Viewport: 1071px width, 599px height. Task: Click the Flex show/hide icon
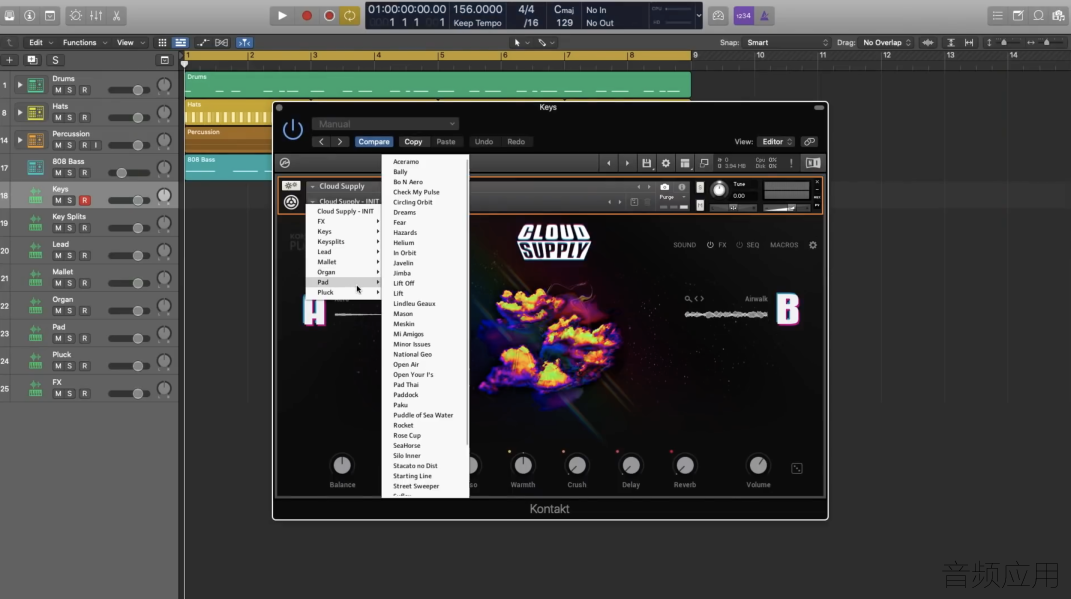coord(221,42)
